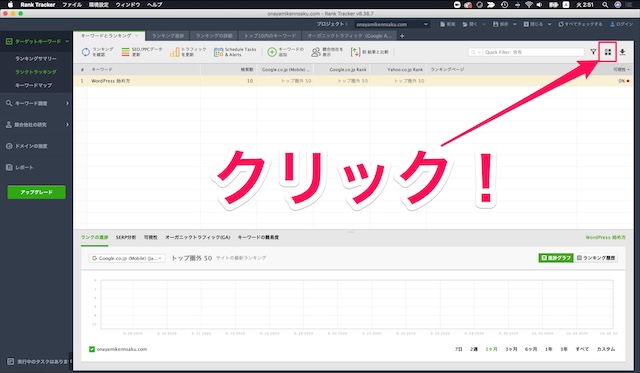640x373 pixels.
Task: Switch to the ランキングの詳細 workspace tab
Action: coord(214,36)
